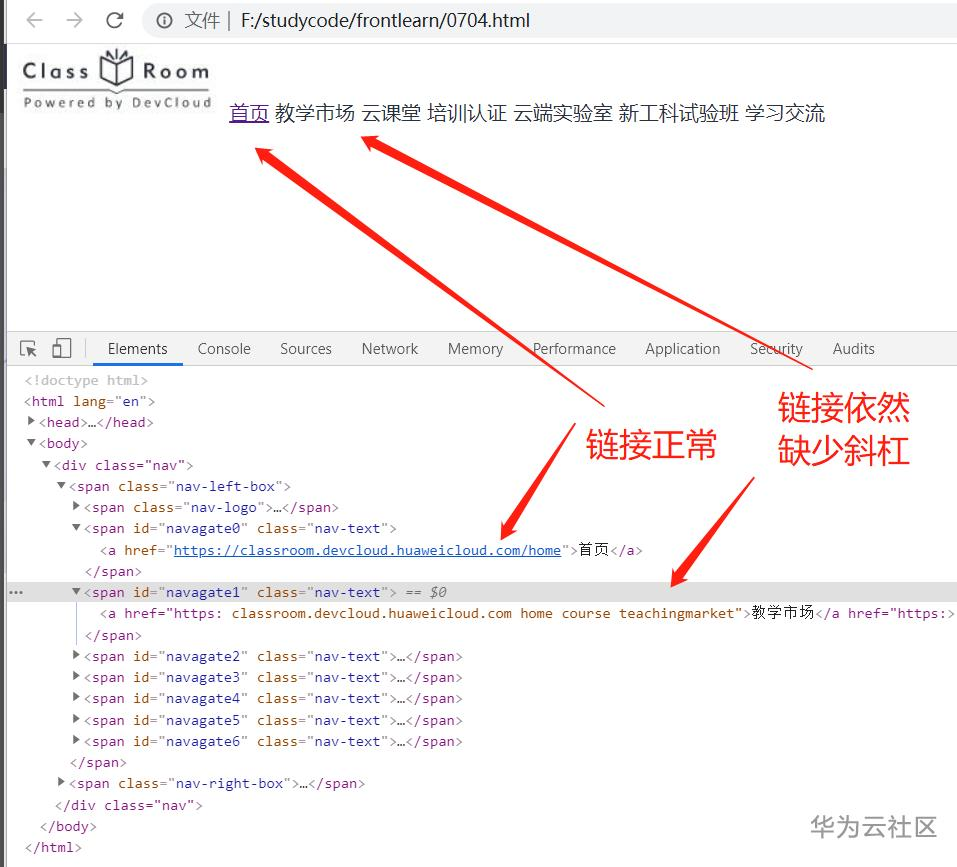Viewport: 957px width, 867px height.
Task: Collapse the body element node
Action: [x=31, y=442]
